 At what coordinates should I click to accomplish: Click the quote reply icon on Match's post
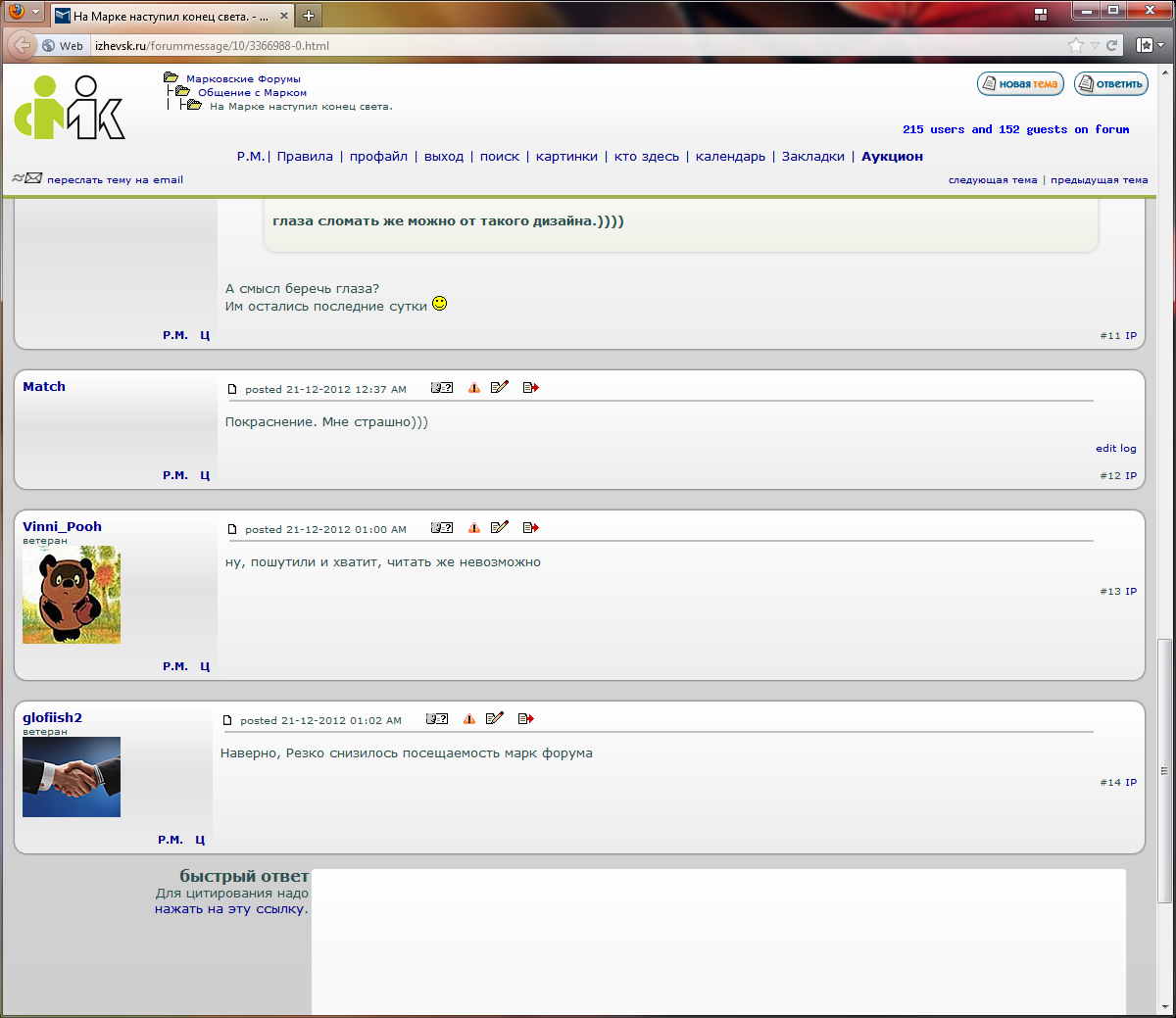(531, 388)
